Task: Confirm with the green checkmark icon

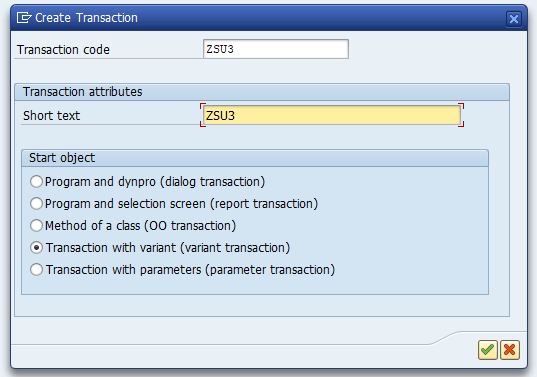Action: [487, 350]
